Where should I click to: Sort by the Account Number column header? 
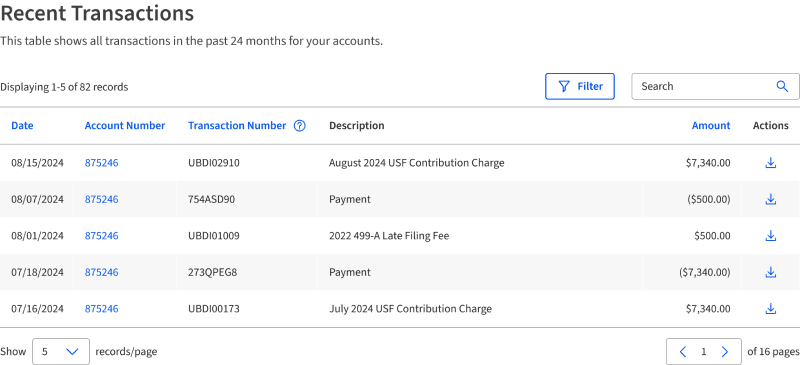click(x=125, y=126)
